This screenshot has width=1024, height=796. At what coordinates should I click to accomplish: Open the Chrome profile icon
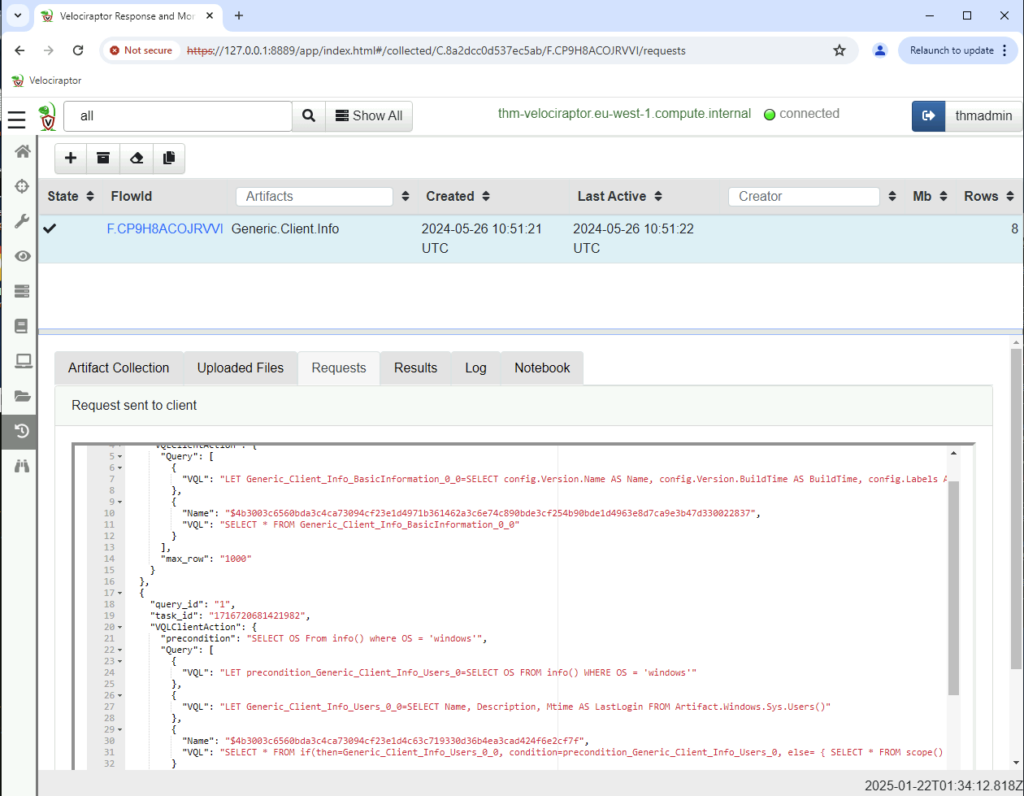[x=880, y=50]
